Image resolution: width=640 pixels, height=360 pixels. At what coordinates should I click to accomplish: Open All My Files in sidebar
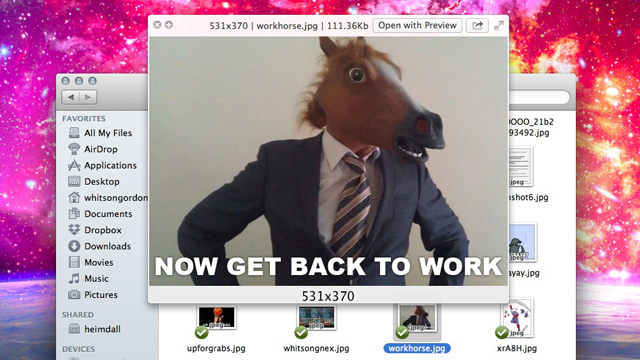point(100,133)
